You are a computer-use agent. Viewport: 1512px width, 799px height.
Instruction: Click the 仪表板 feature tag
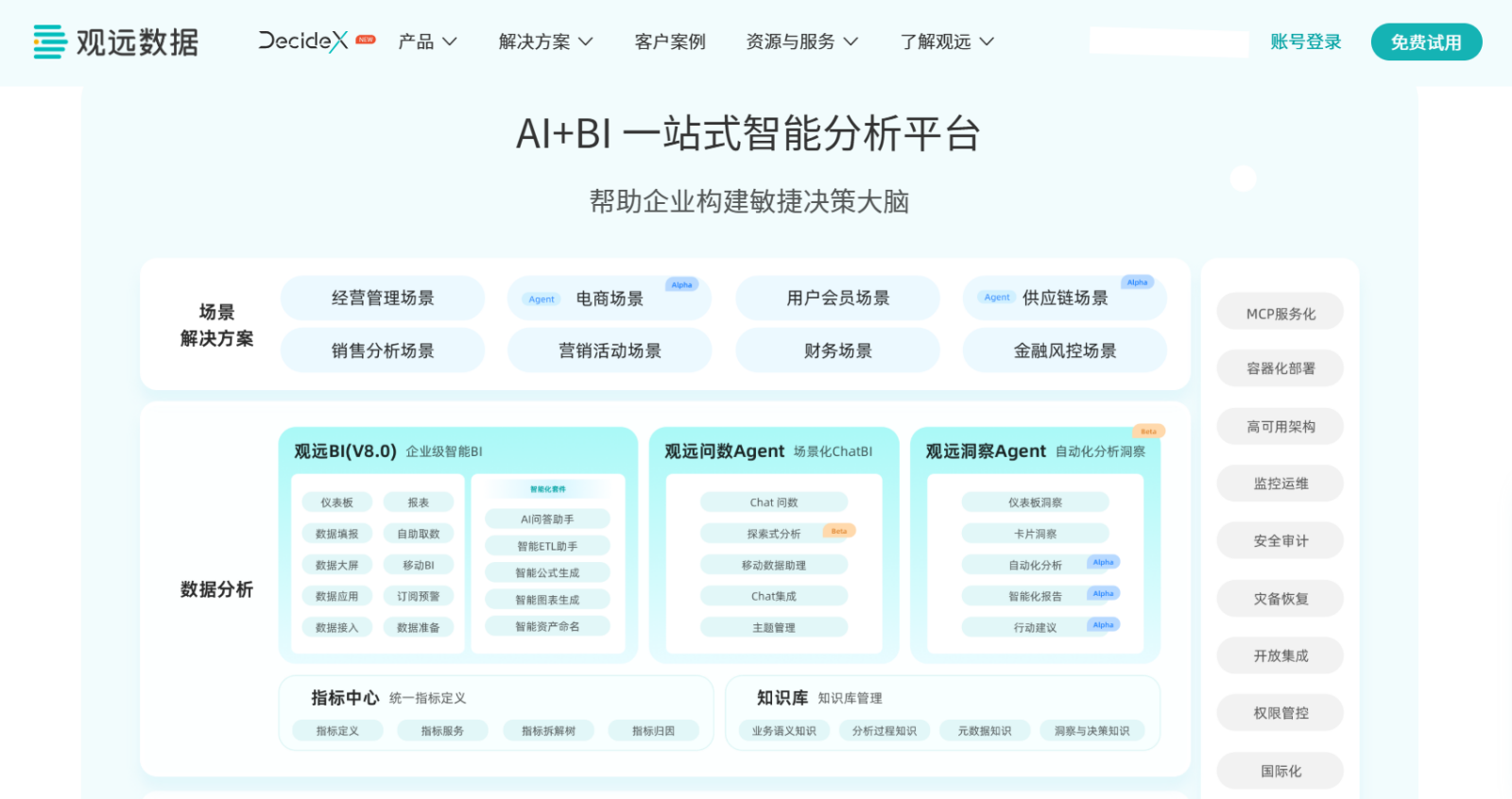click(x=336, y=502)
